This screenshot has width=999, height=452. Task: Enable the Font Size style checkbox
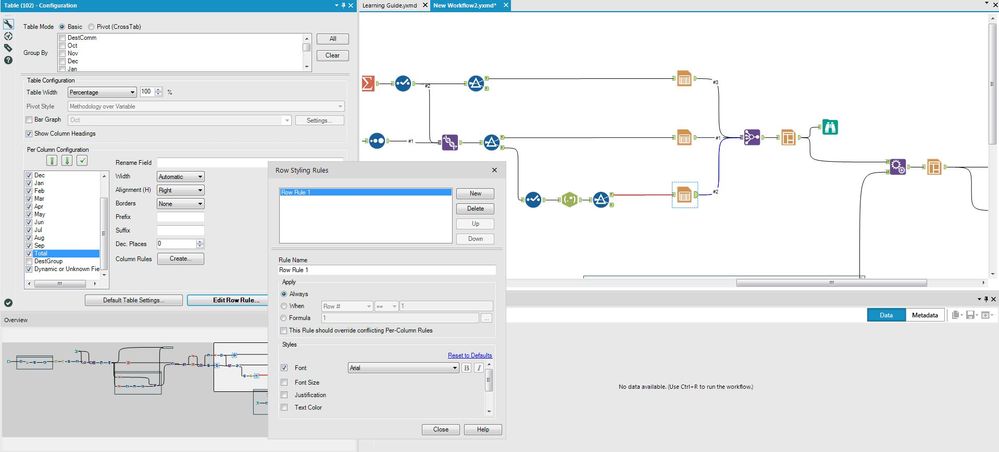[284, 383]
